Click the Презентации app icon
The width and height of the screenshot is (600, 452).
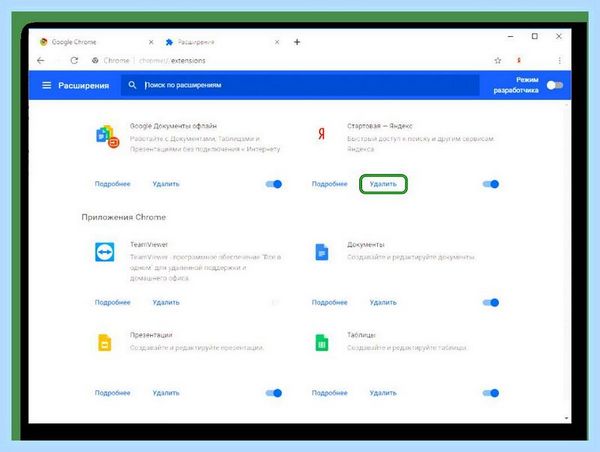click(x=104, y=343)
